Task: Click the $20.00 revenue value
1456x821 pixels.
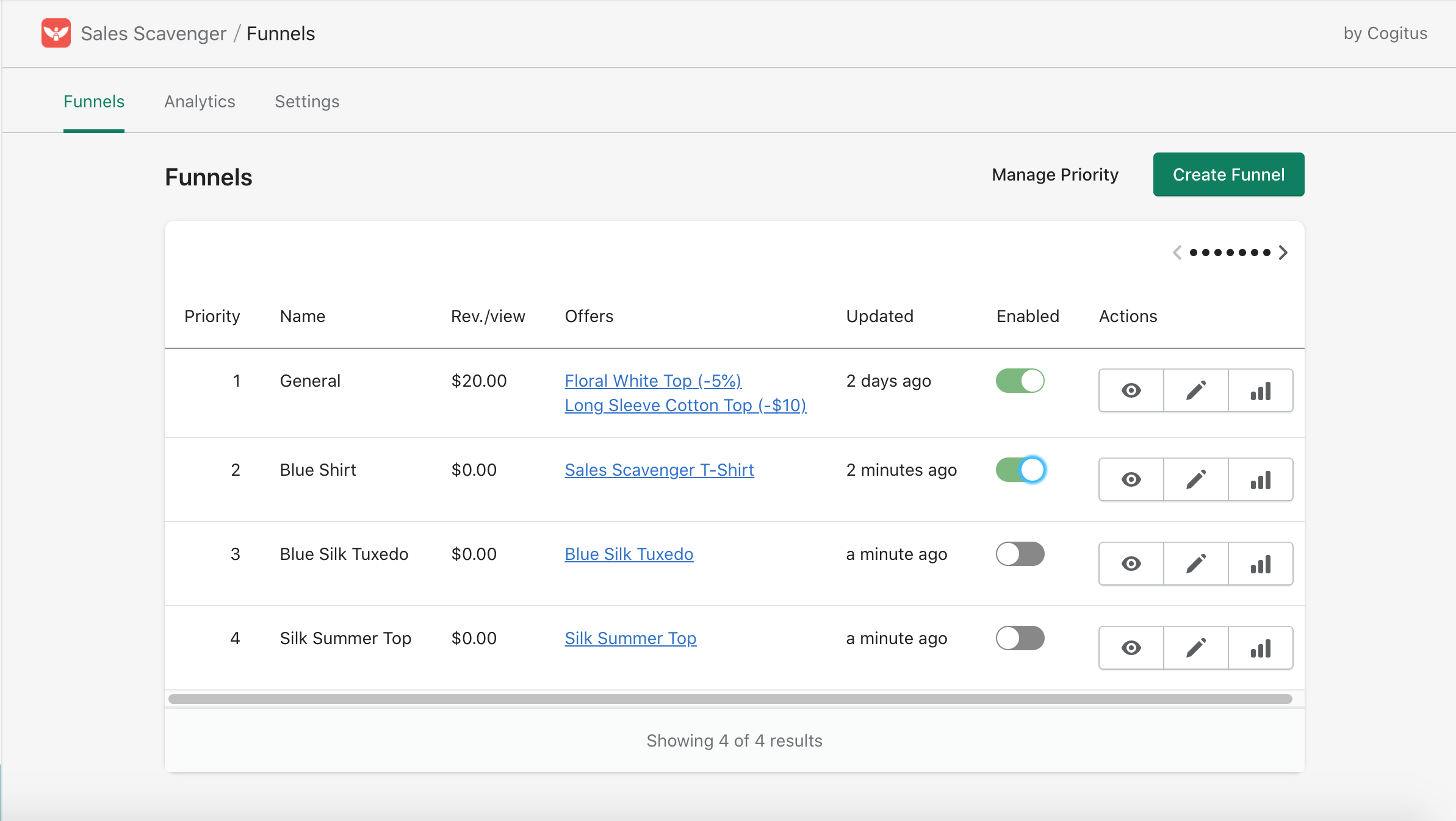Action: click(x=479, y=381)
